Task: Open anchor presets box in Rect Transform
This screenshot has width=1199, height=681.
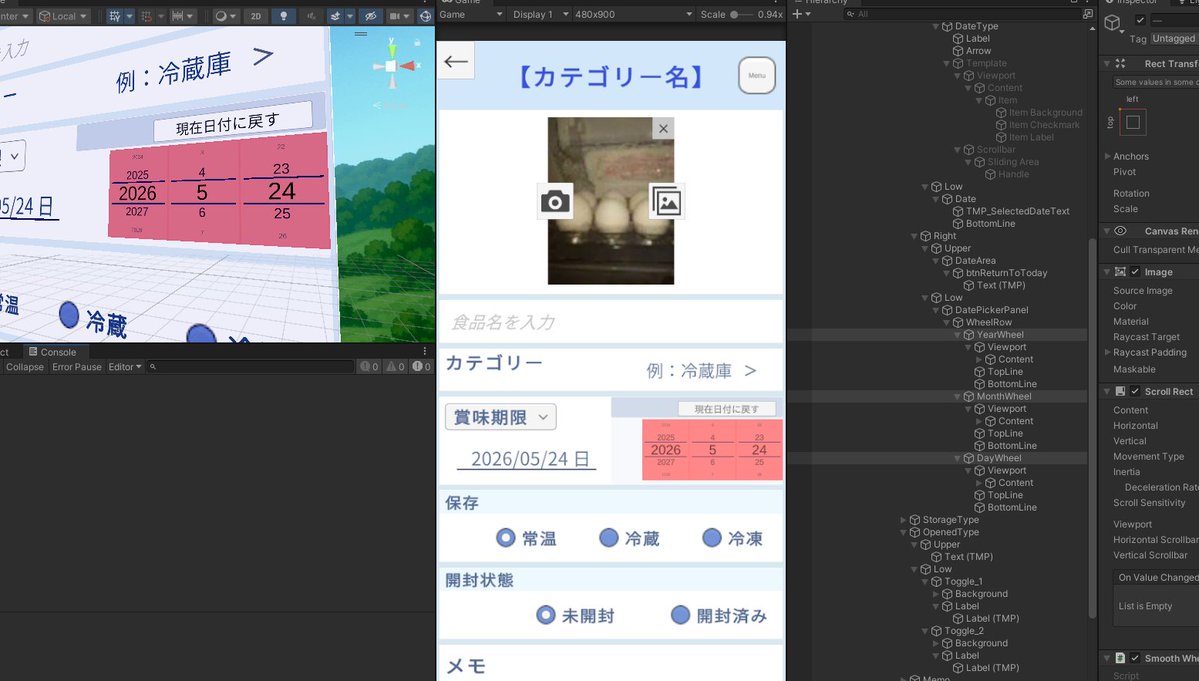Action: (x=1133, y=122)
